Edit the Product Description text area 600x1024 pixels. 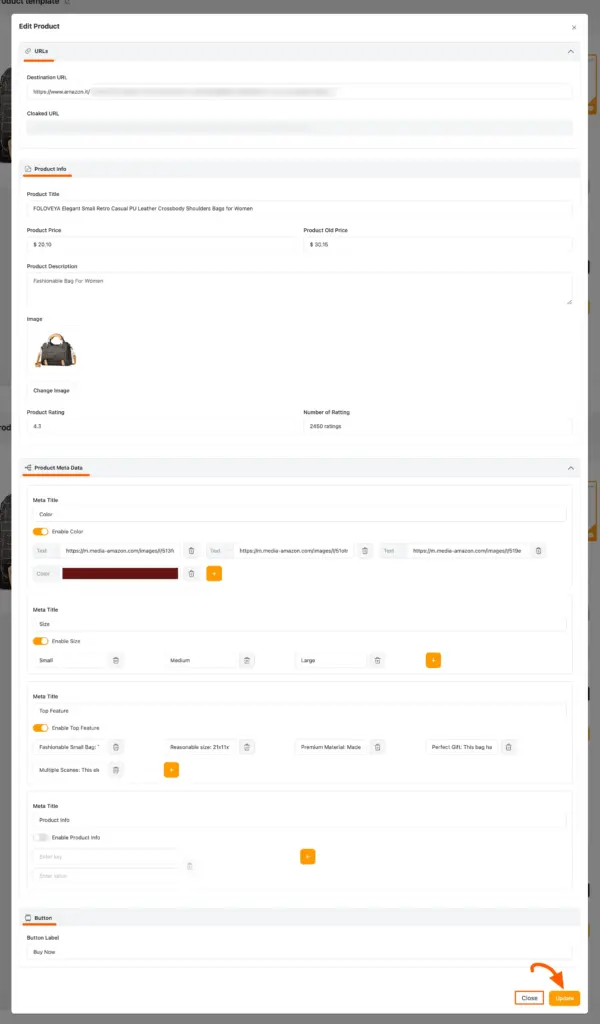point(300,289)
